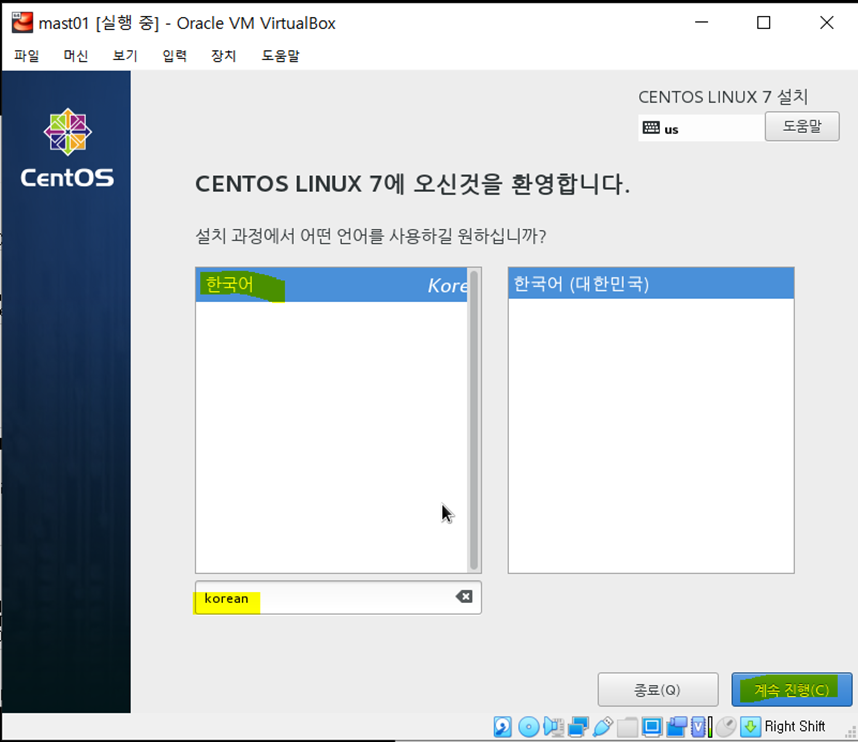Viewport: 858px width, 742px height.
Task: Open the 머신 menu
Action: click(76, 56)
